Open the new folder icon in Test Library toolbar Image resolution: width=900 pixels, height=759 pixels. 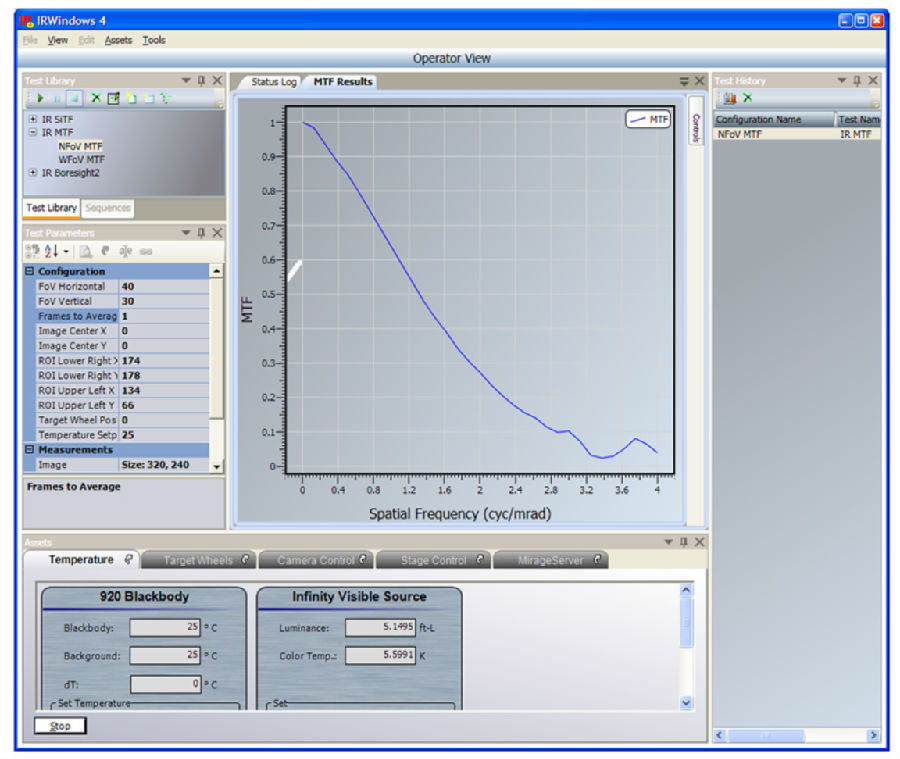[149, 99]
